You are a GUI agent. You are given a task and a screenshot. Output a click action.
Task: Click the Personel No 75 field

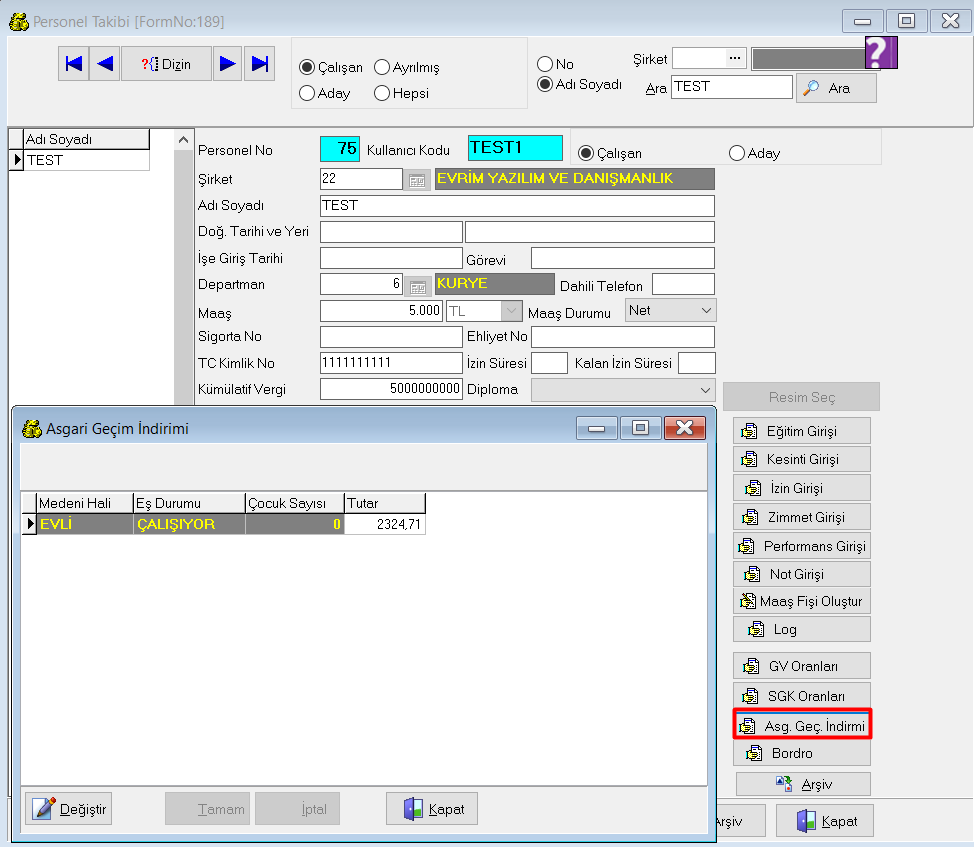pyautogui.click(x=340, y=148)
